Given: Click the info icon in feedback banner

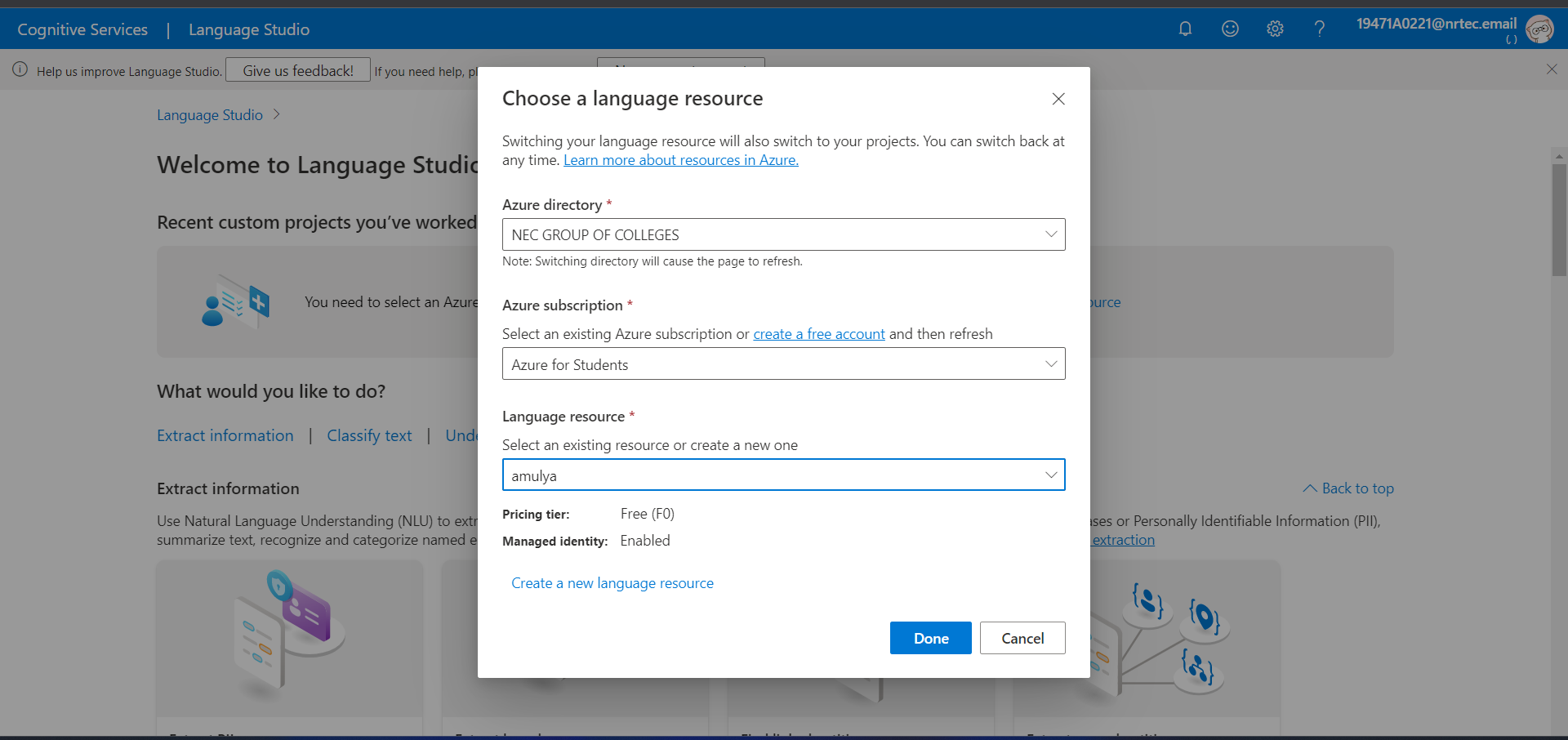Looking at the screenshot, I should coord(20,69).
